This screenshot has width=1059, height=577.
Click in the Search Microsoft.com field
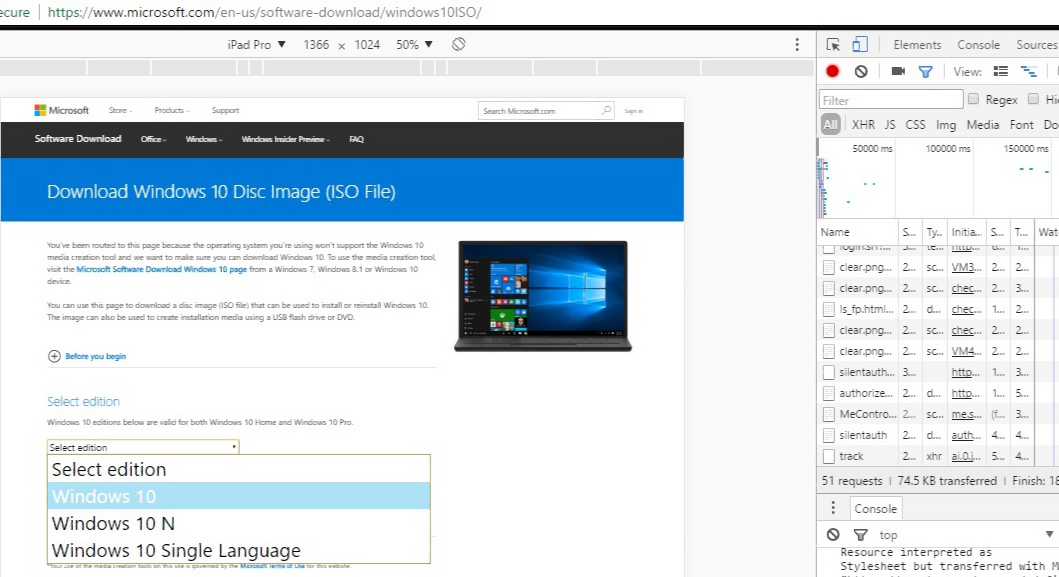[539, 110]
